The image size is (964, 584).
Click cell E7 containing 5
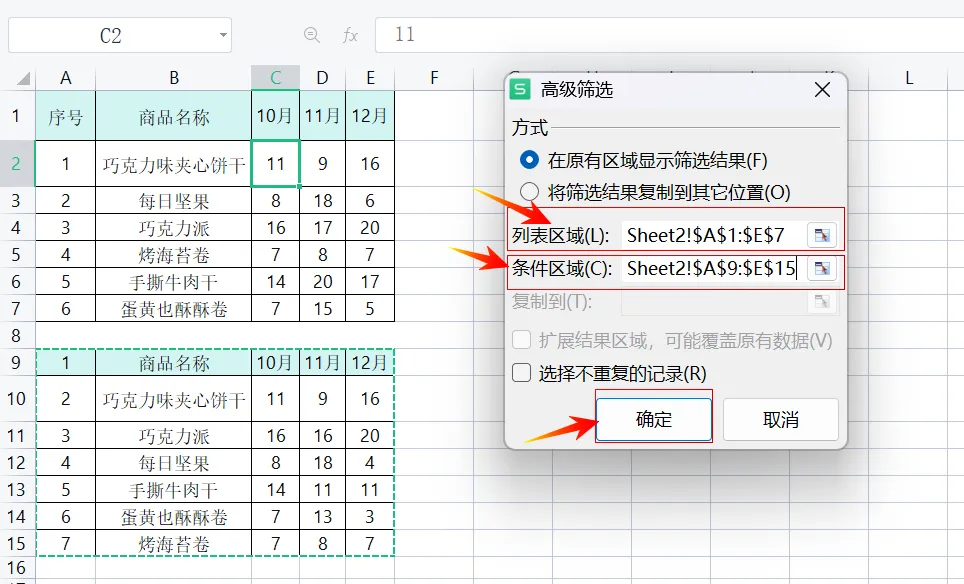click(370, 309)
